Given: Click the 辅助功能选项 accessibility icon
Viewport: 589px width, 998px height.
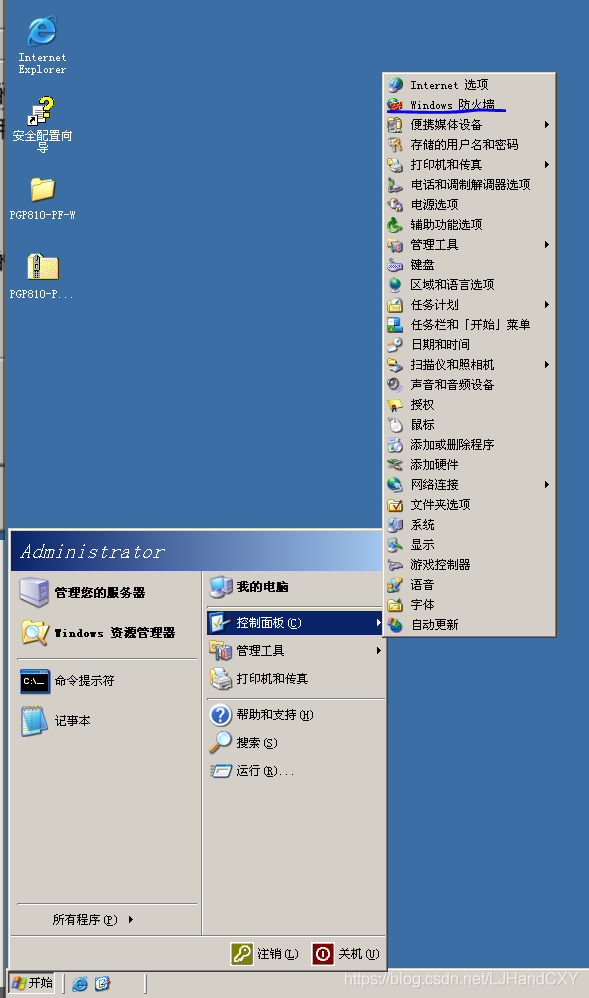Looking at the screenshot, I should (x=395, y=225).
